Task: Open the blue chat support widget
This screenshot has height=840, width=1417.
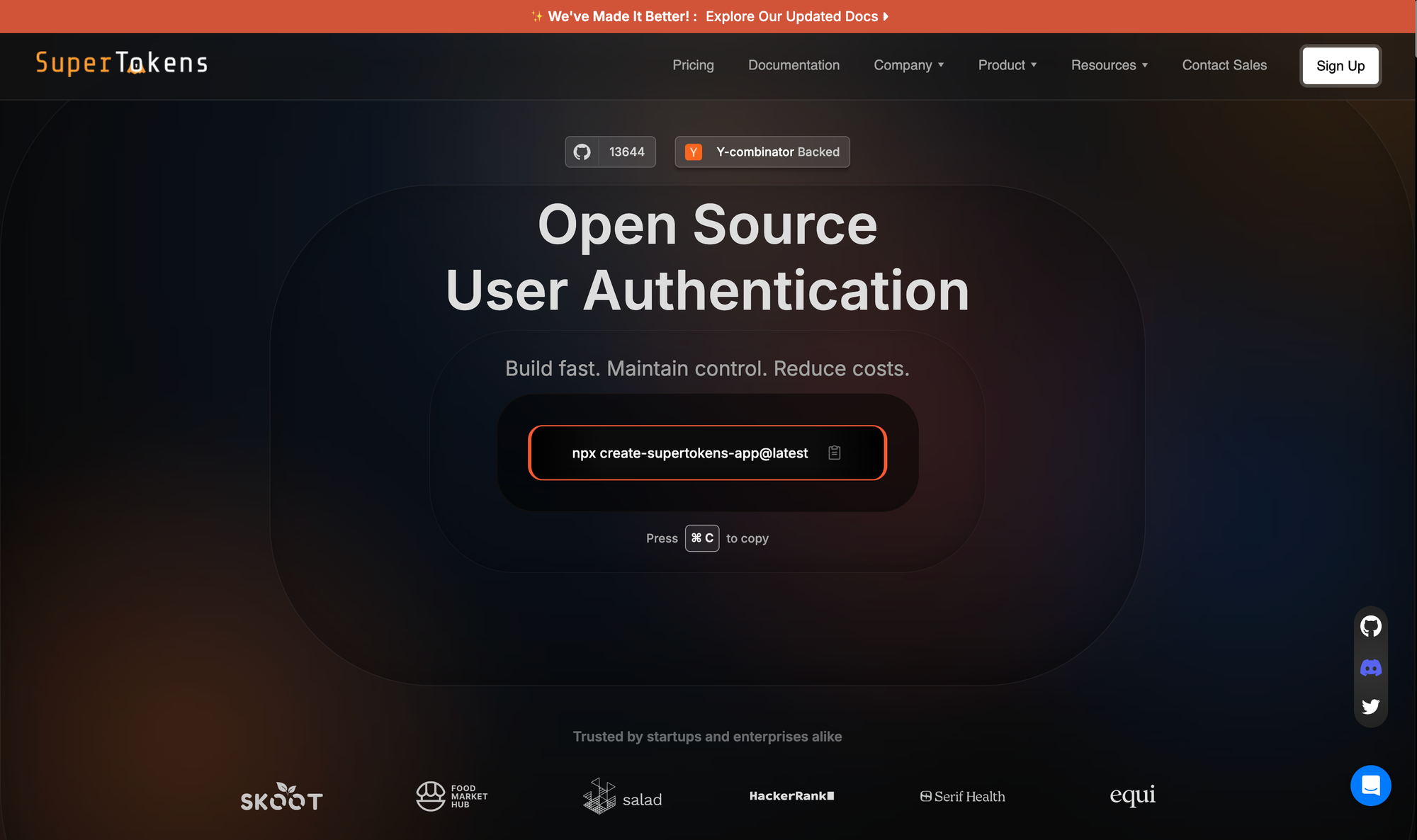Action: click(x=1371, y=785)
